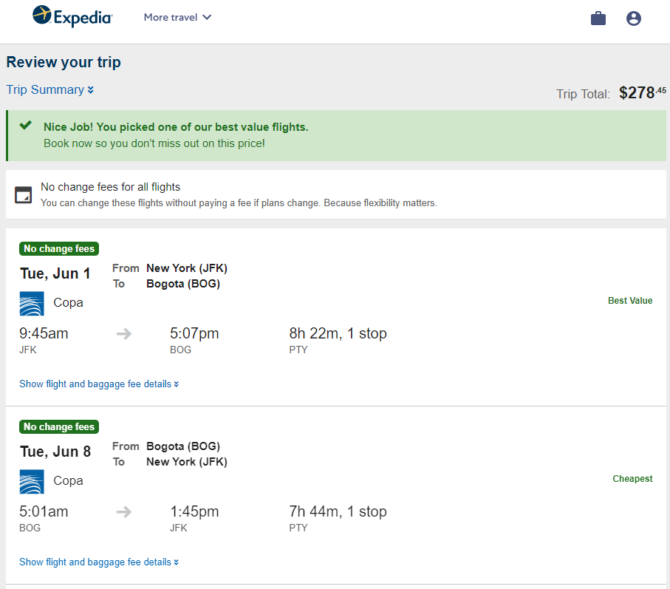Click the No change fees badge on Jun 8 flight
Screen dimensions: 670x589
[x=59, y=427]
